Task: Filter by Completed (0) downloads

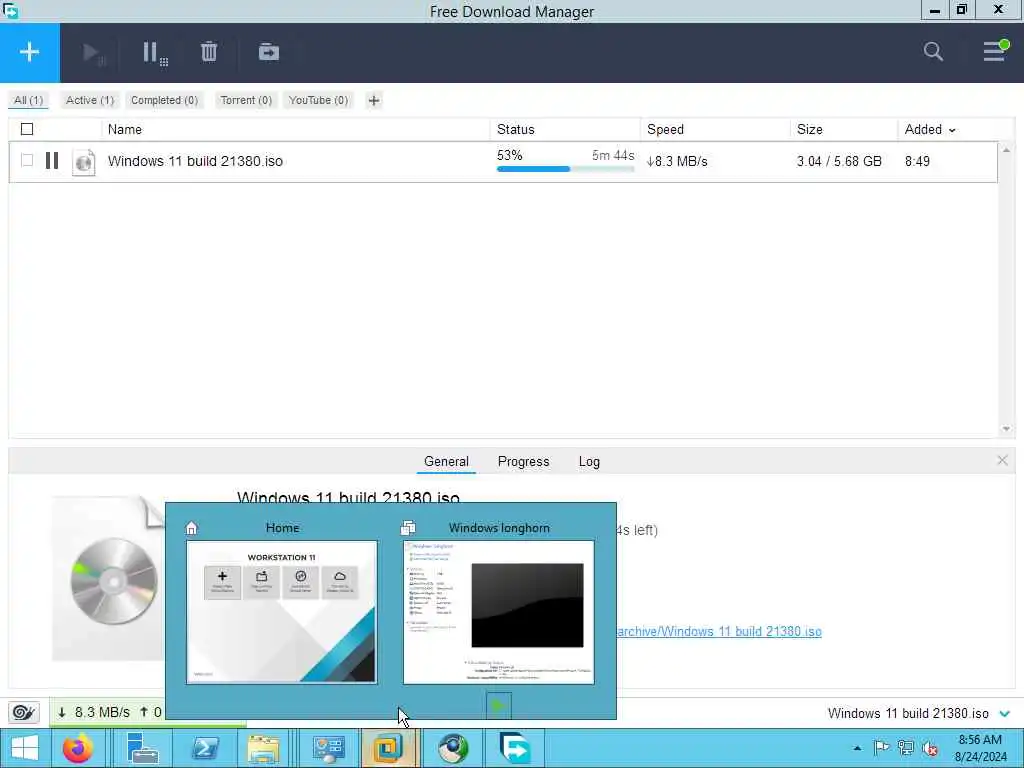Action: pos(164,100)
